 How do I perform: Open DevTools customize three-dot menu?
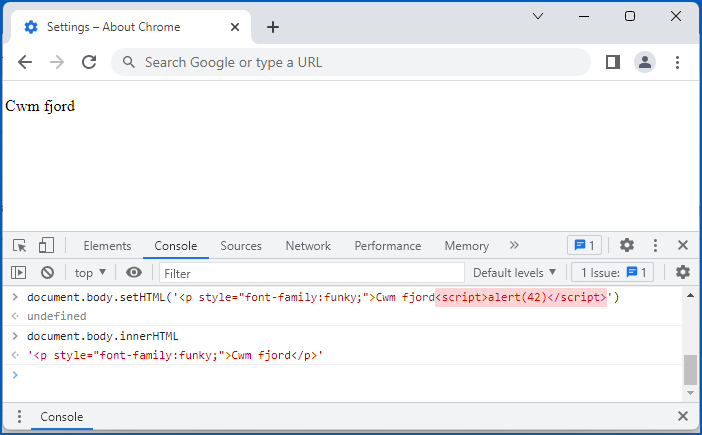pos(655,246)
